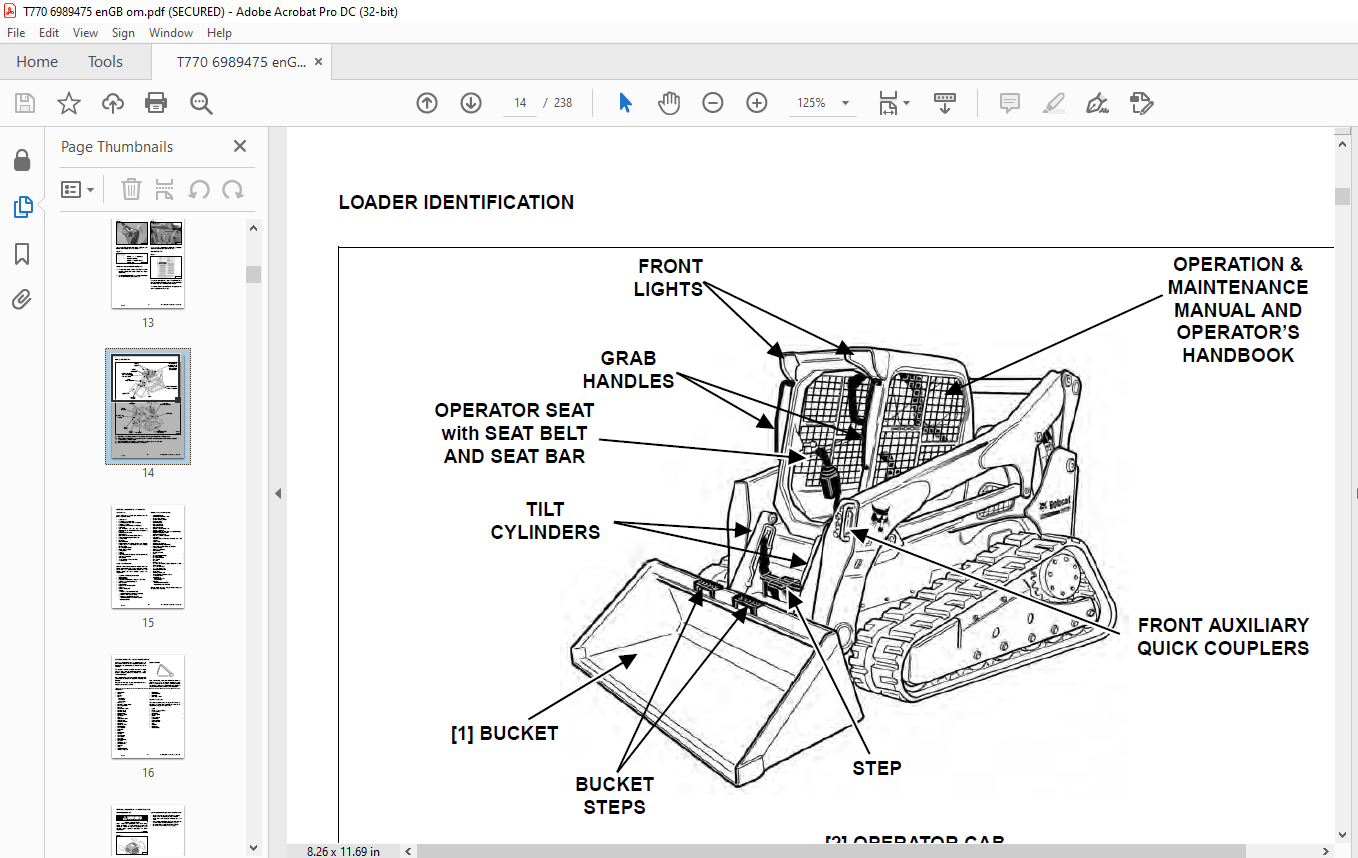The height and width of the screenshot is (858, 1358).
Task: Open find text magnifier icon
Action: pyautogui.click(x=201, y=103)
